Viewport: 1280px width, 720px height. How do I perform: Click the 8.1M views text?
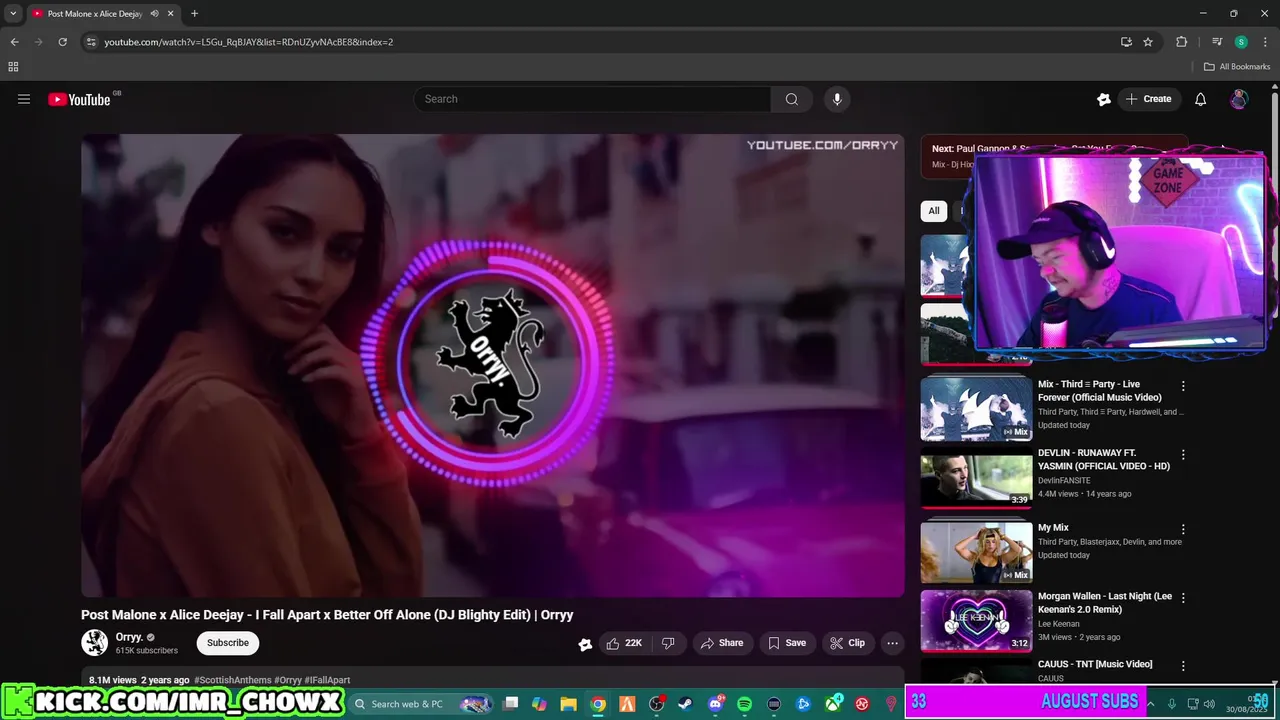[112, 680]
